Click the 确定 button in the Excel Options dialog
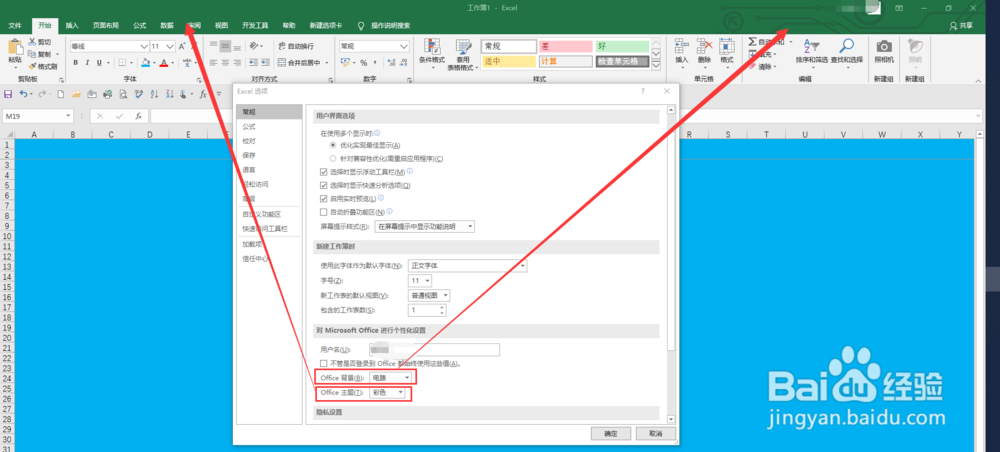Viewport: 1000px width, 452px height. [x=610, y=434]
